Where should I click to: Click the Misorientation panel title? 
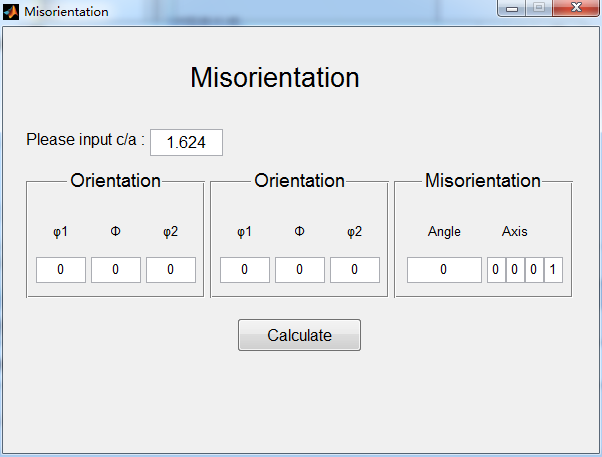(x=483, y=181)
